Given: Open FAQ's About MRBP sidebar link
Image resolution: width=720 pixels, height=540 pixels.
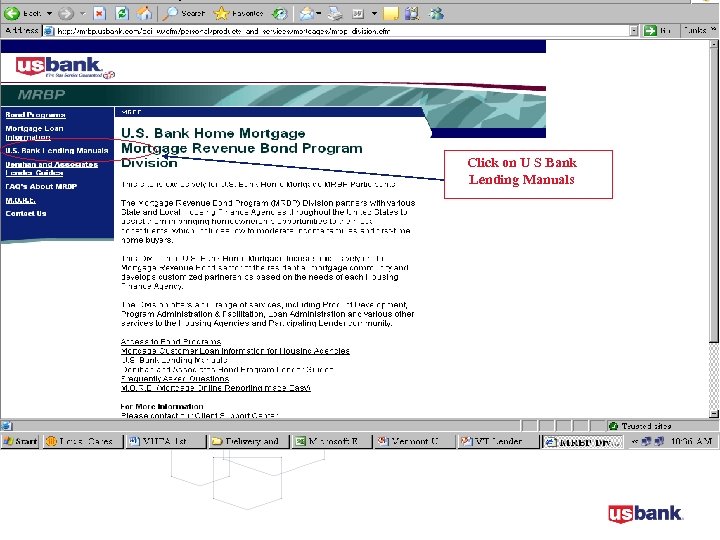Looking at the screenshot, I should [x=41, y=186].
